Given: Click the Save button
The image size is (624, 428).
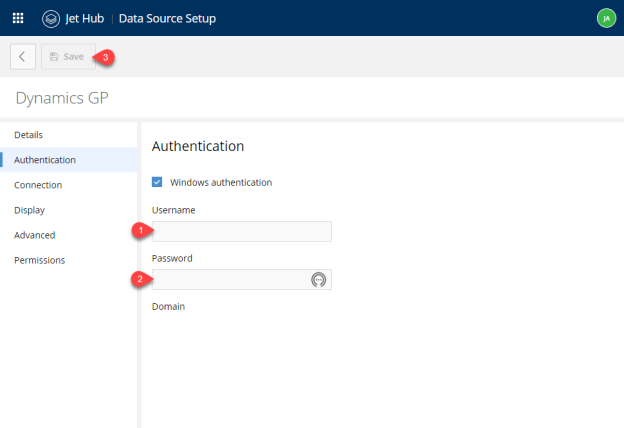Looking at the screenshot, I should tap(68, 57).
